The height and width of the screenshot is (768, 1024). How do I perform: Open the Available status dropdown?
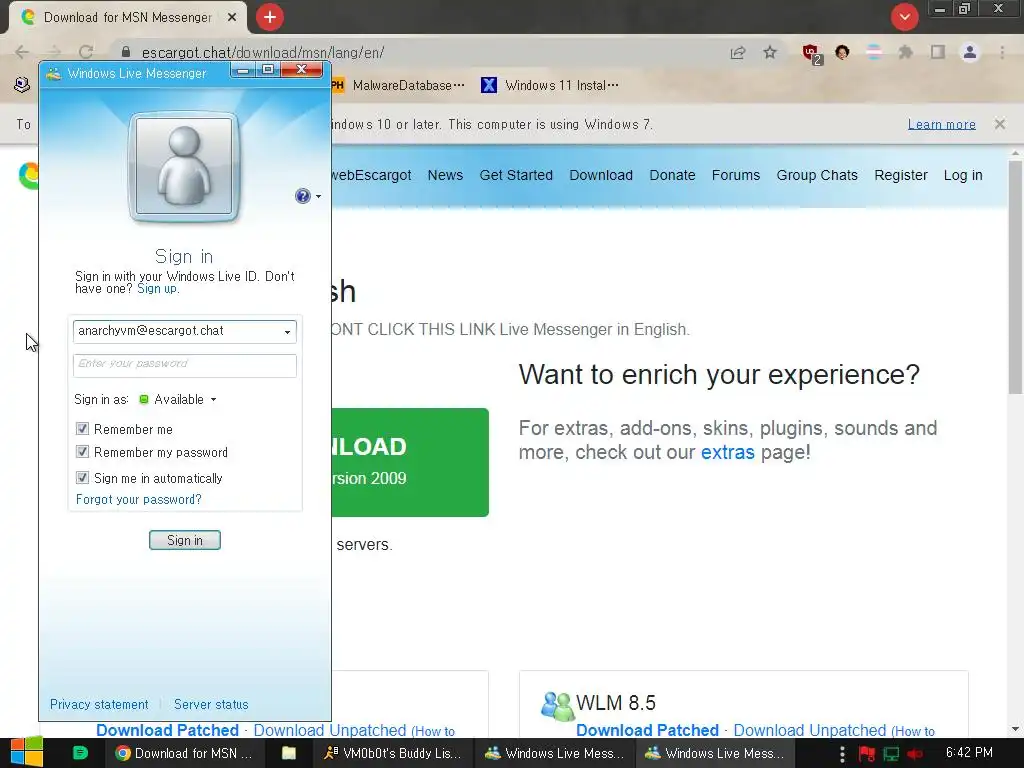tap(178, 399)
